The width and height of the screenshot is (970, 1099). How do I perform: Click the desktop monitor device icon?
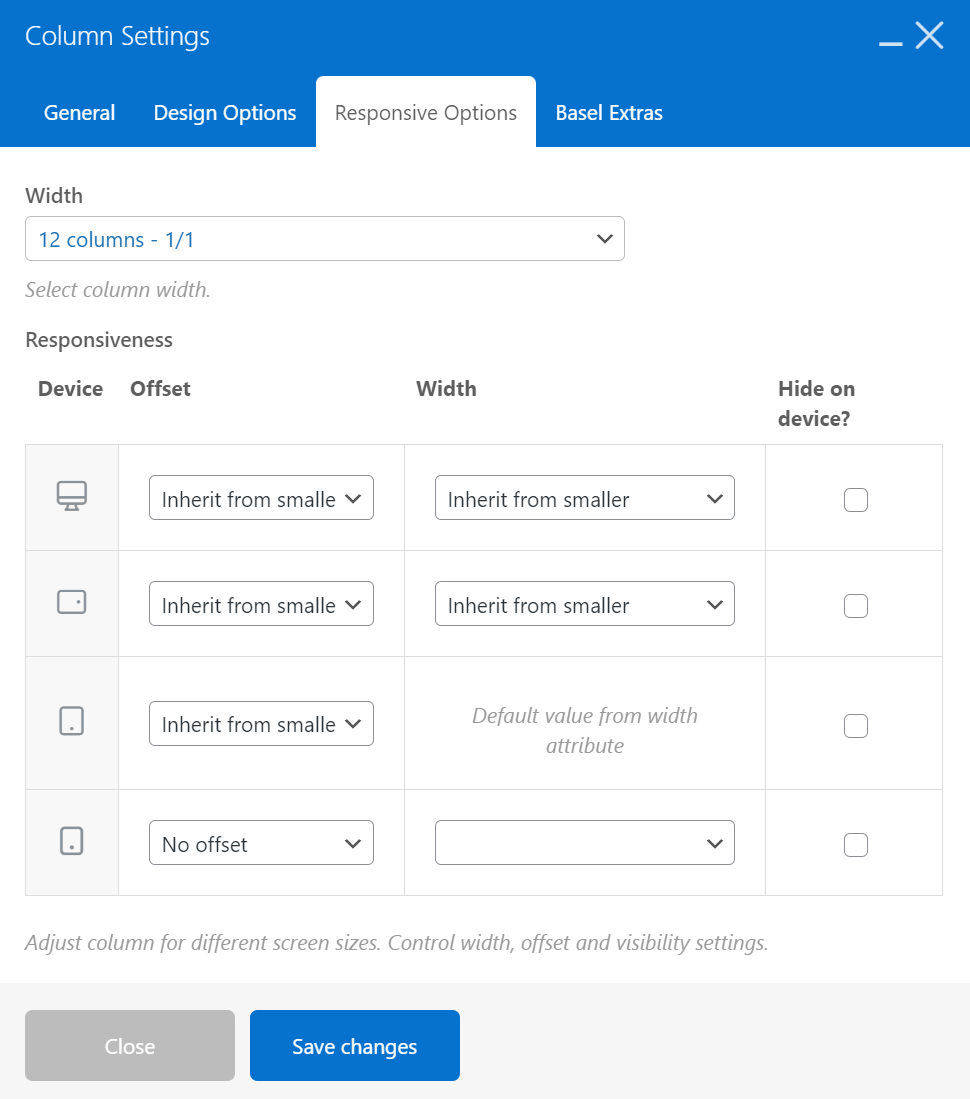point(72,496)
